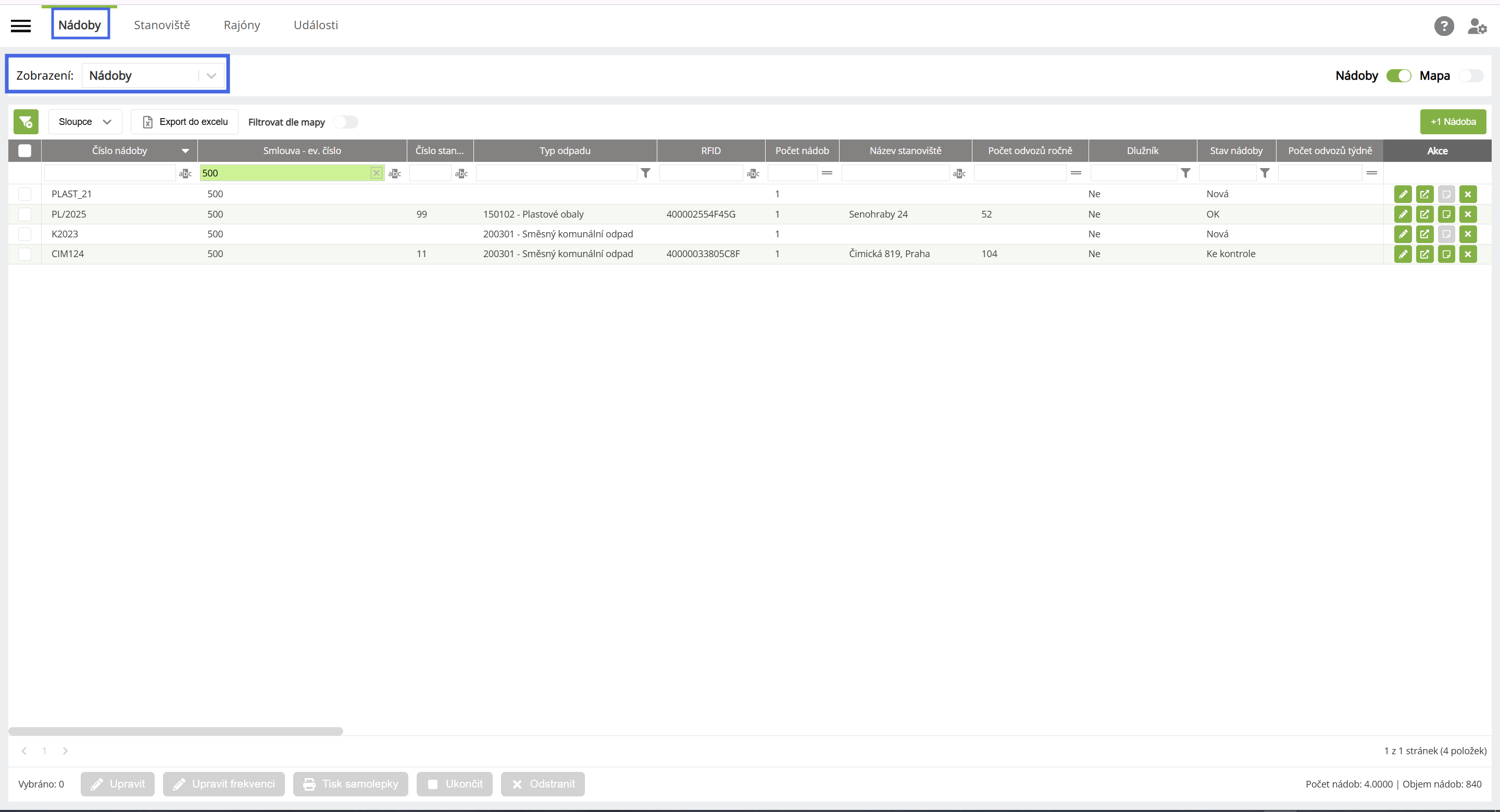The width and height of the screenshot is (1500, 812).
Task: Click the help question mark icon
Action: tap(1444, 26)
